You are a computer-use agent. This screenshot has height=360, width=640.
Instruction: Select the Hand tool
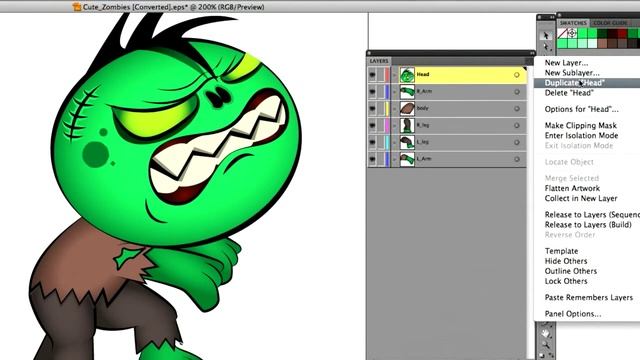pos(546,333)
